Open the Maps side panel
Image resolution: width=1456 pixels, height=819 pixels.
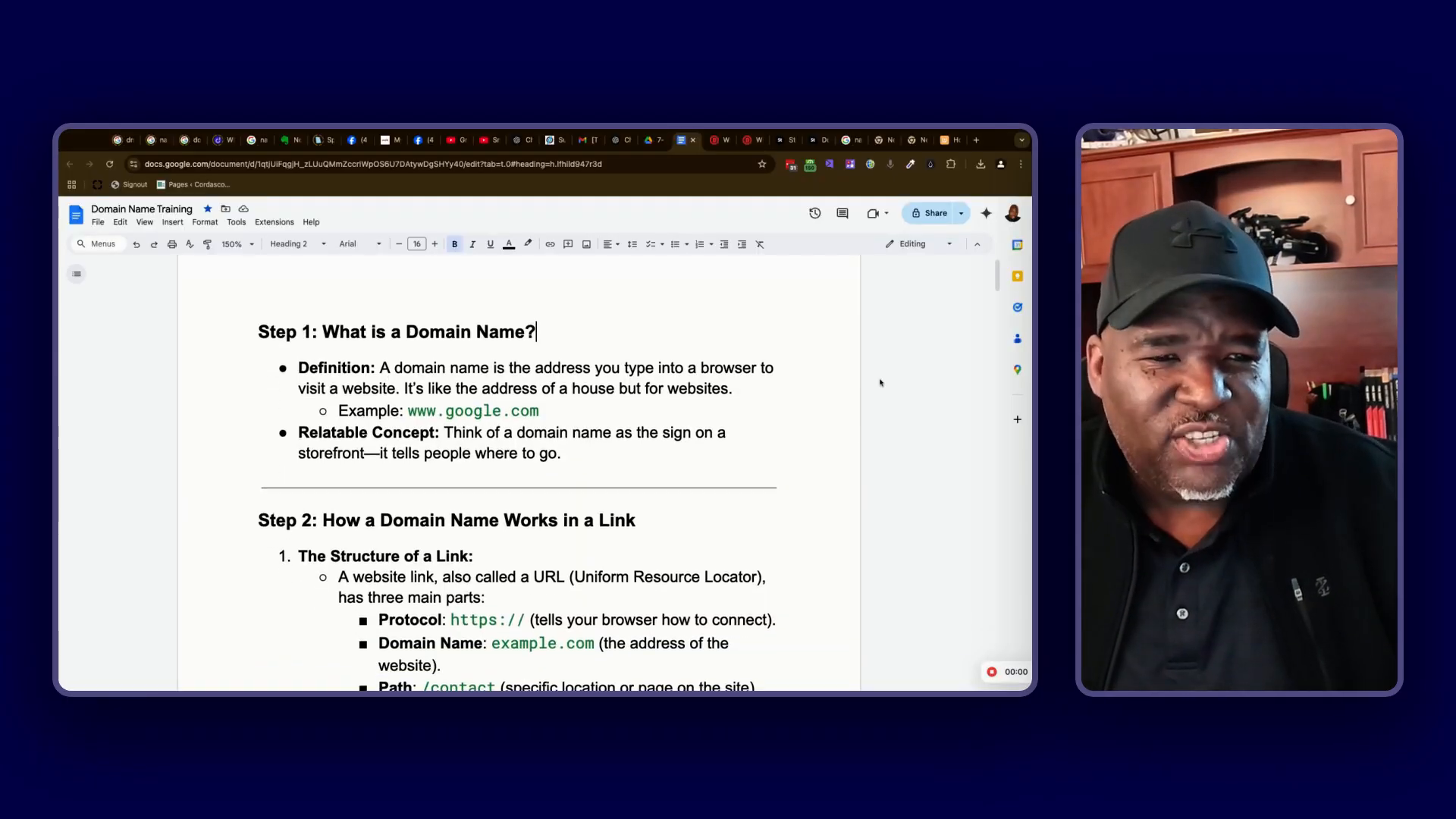[1018, 369]
